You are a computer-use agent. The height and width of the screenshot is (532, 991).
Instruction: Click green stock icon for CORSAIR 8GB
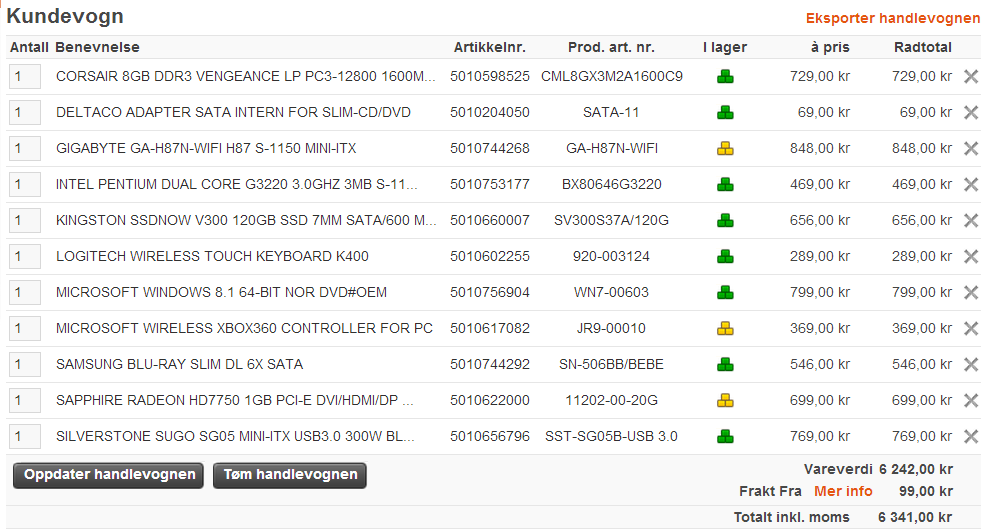click(x=725, y=76)
